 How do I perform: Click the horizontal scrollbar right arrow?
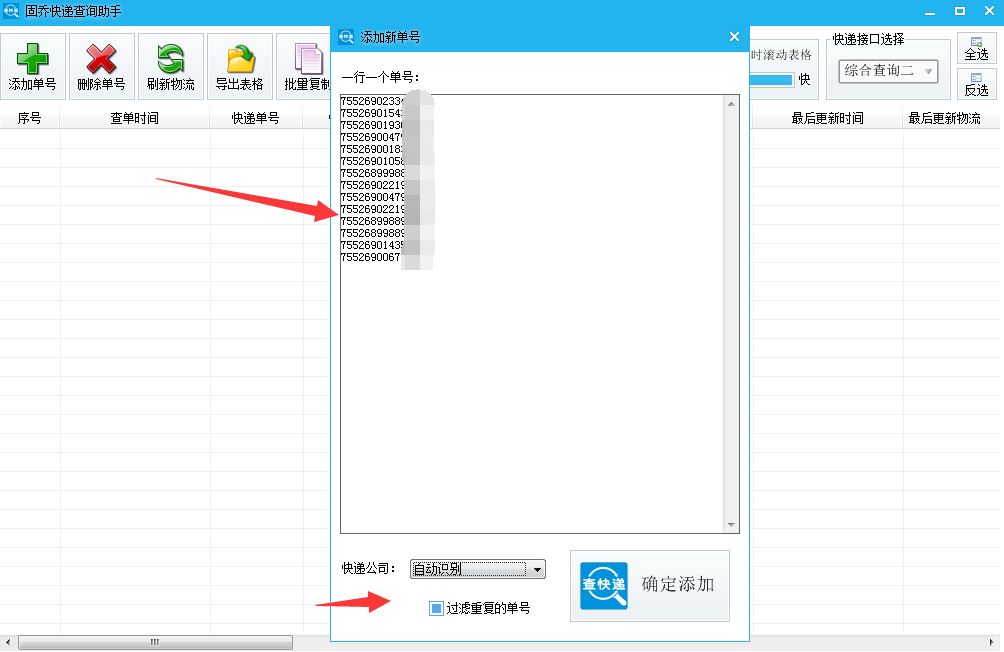pyautogui.click(x=992, y=642)
